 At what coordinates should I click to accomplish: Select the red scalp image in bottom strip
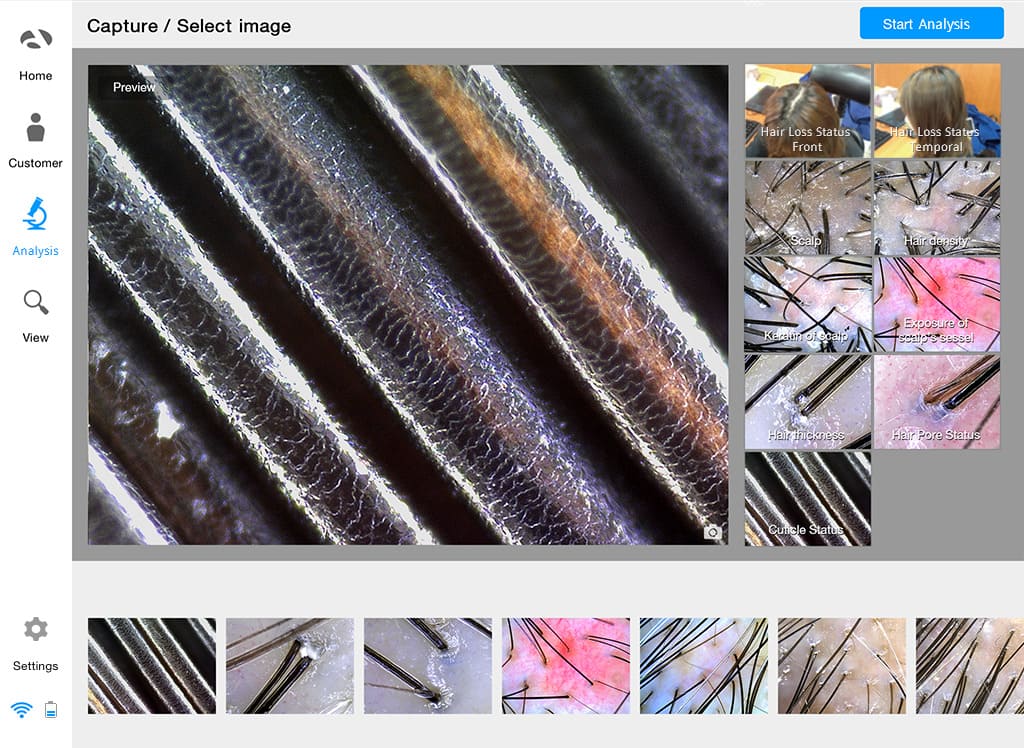click(x=566, y=666)
